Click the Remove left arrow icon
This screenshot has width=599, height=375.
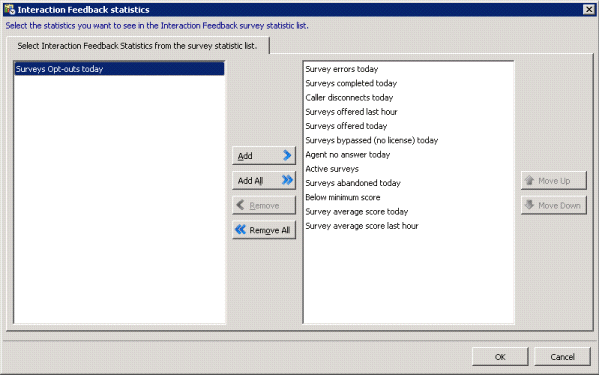tap(240, 205)
